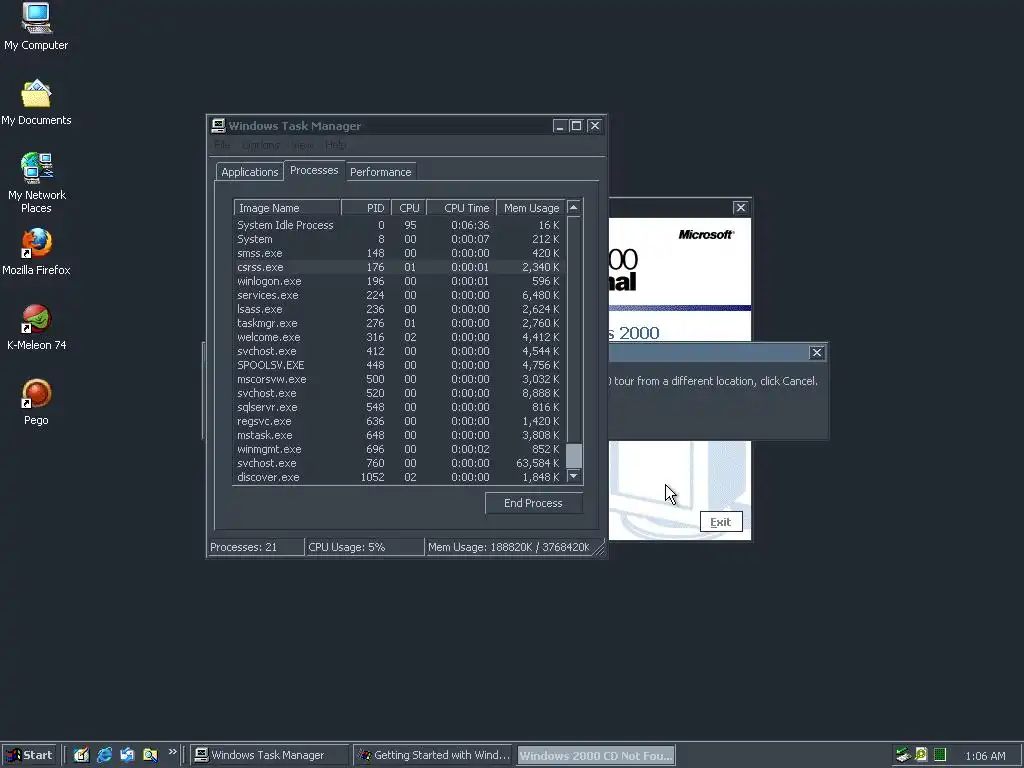This screenshot has height=768, width=1024.
Task: Select the regsvc.exe process row
Action: (399, 421)
